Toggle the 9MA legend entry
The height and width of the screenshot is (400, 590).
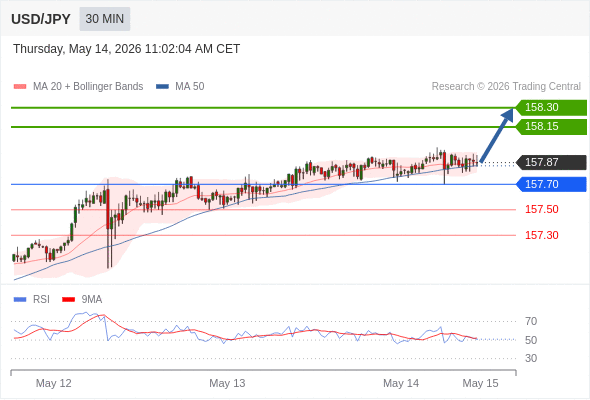[82, 300]
